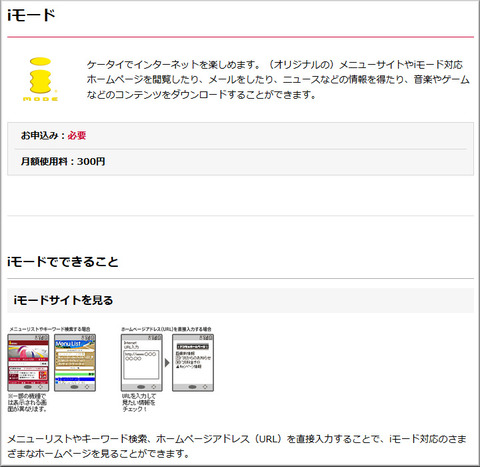Click the caption above the menu list phones

(x=50, y=329)
